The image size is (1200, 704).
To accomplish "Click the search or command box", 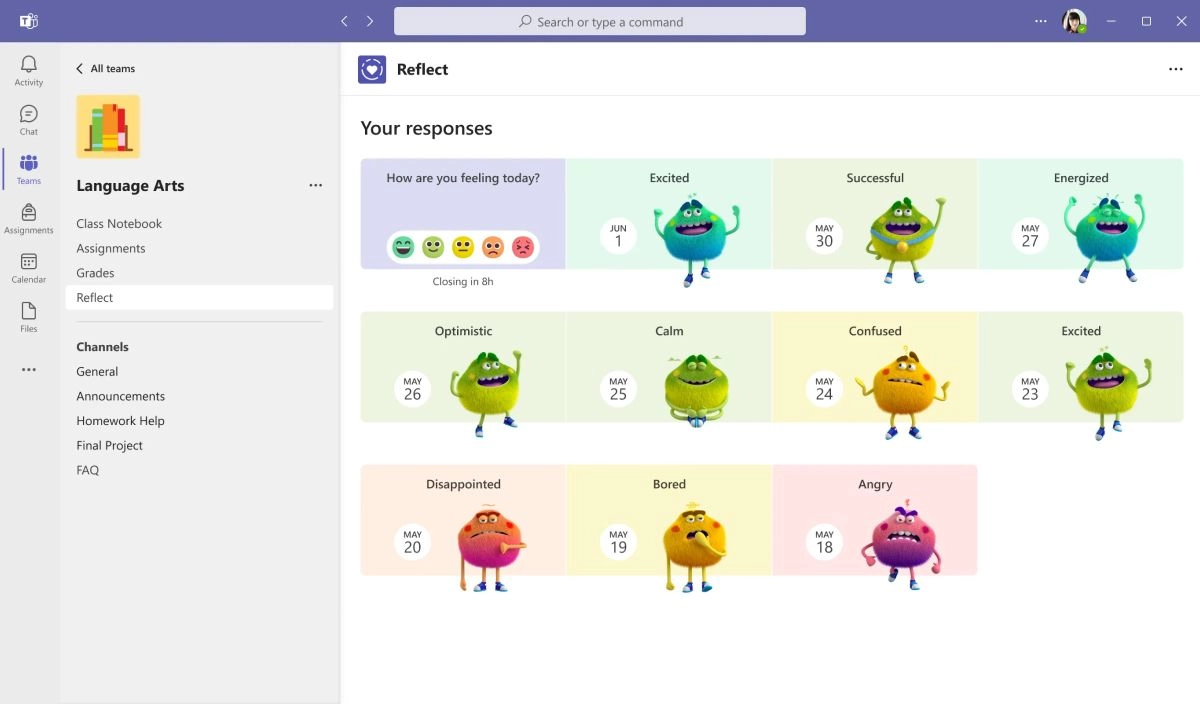I will [x=600, y=21].
